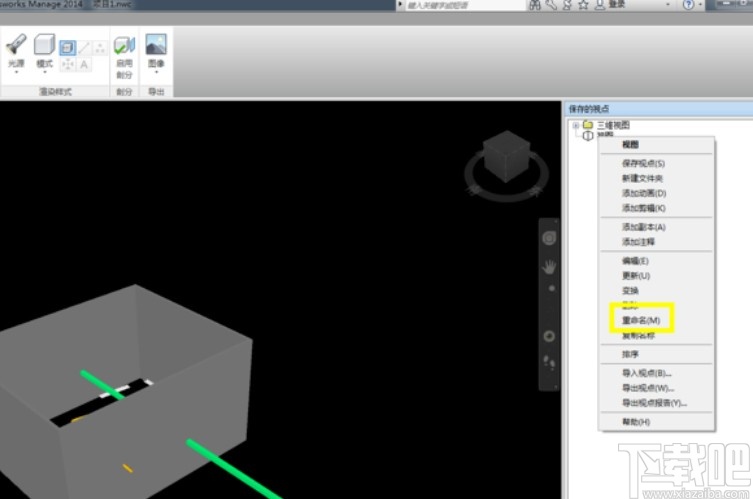The image size is (753, 499).
Task: Select the orbit tool on navigation bar
Action: point(549,336)
